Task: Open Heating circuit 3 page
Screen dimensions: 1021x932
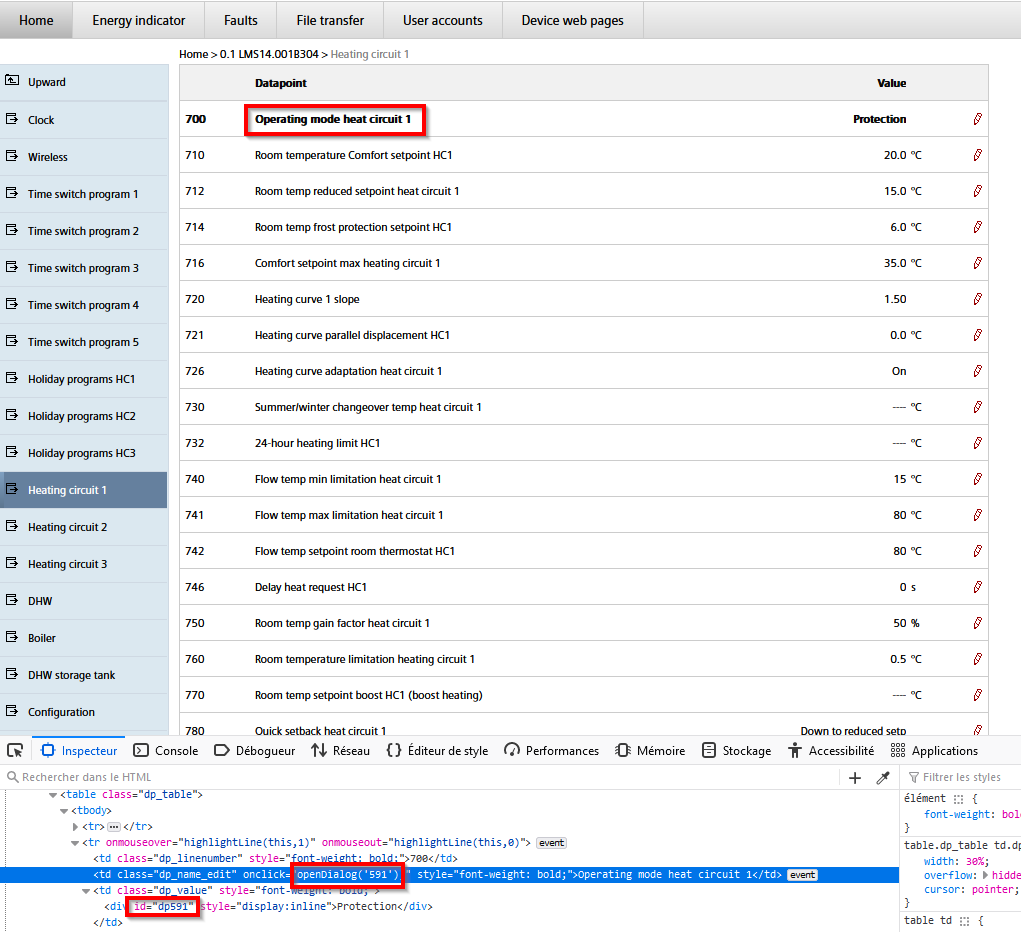Action: 84,564
